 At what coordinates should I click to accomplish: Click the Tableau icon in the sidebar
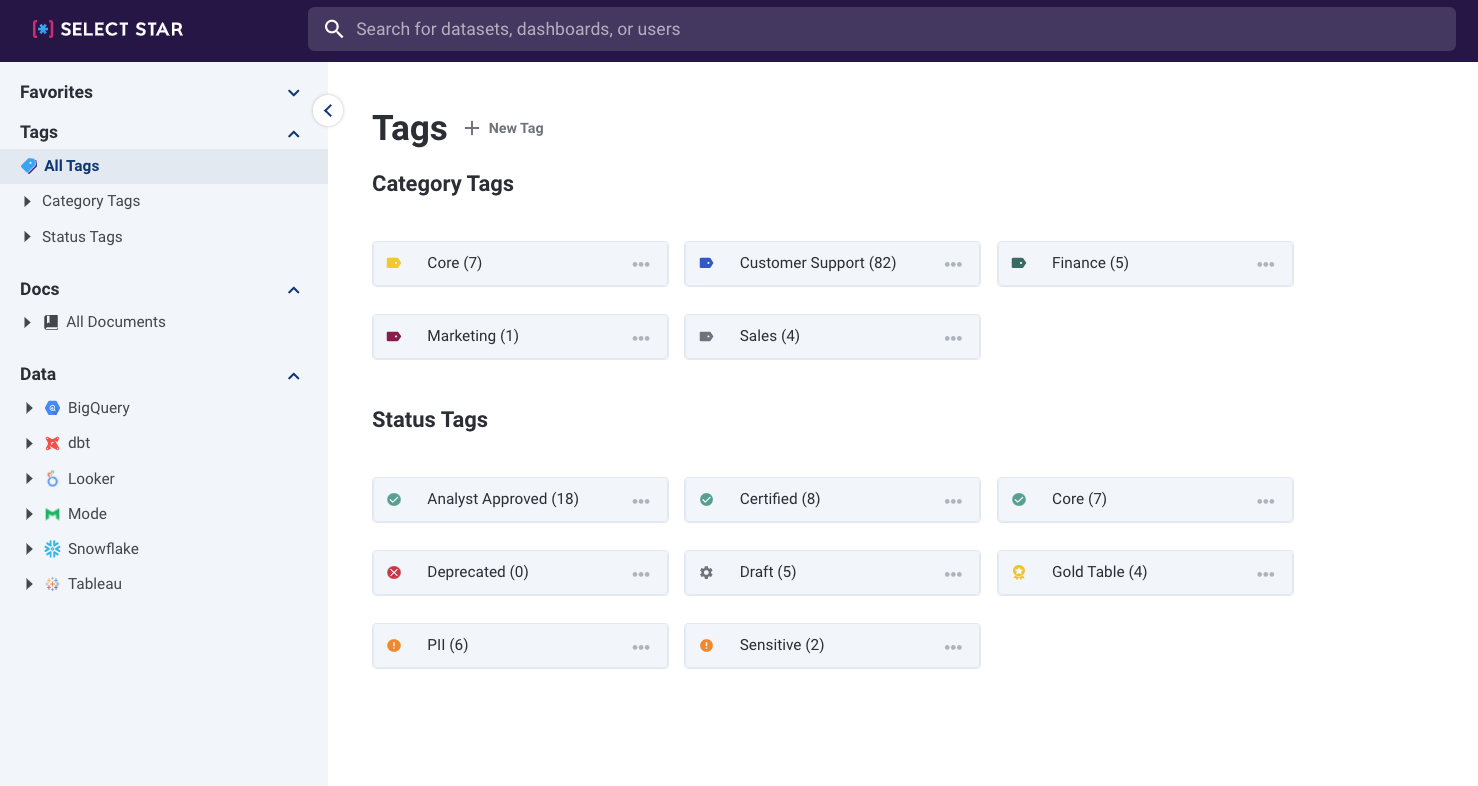point(53,584)
